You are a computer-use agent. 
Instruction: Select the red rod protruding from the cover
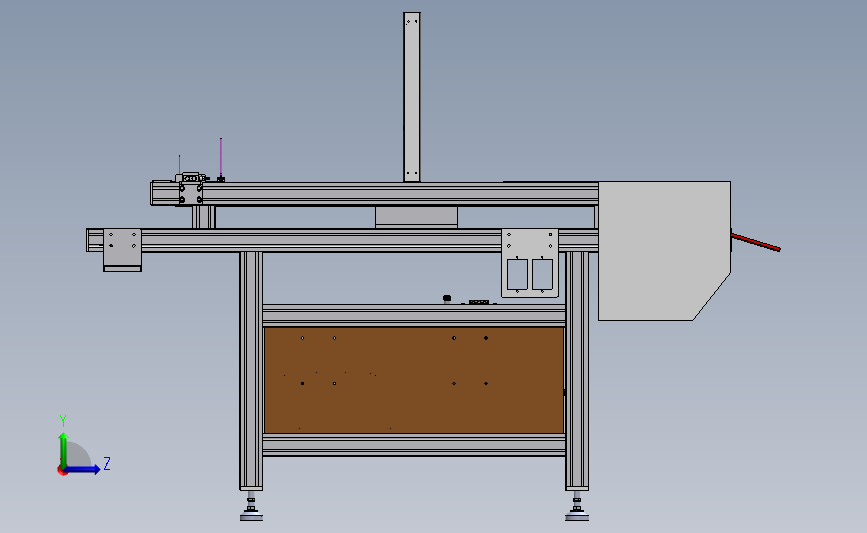[755, 242]
